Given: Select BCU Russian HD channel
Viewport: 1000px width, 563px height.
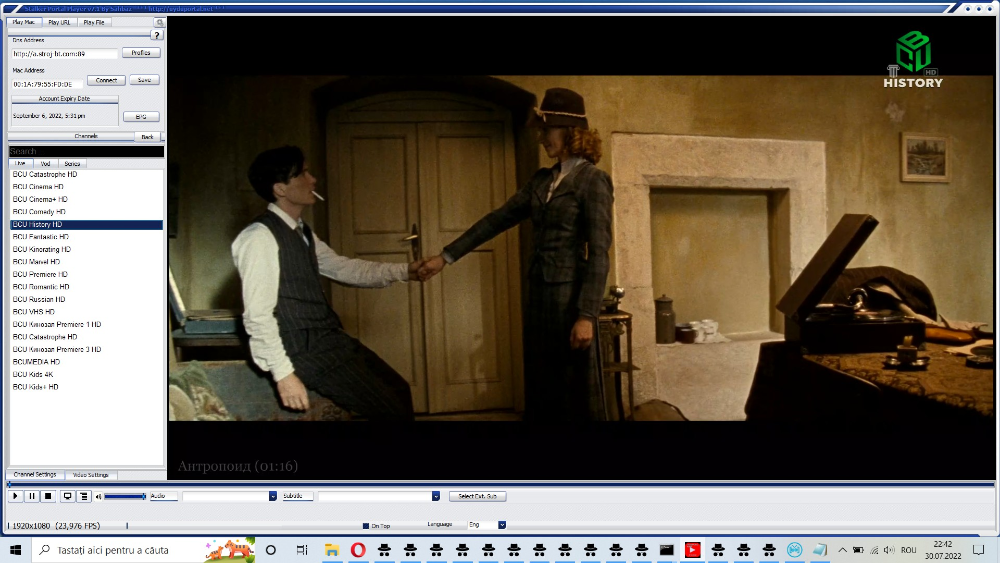Looking at the screenshot, I should point(86,299).
